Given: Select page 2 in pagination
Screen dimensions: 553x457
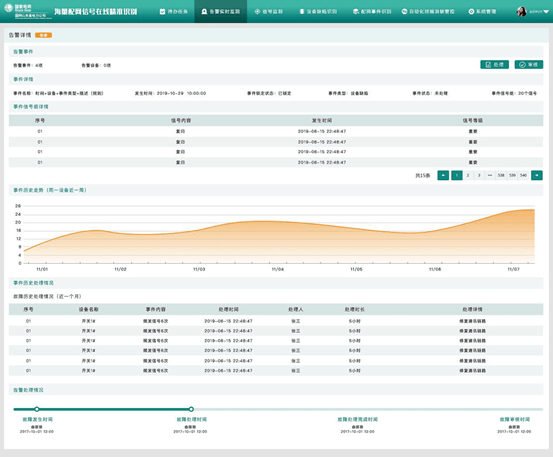Looking at the screenshot, I should click(468, 175).
